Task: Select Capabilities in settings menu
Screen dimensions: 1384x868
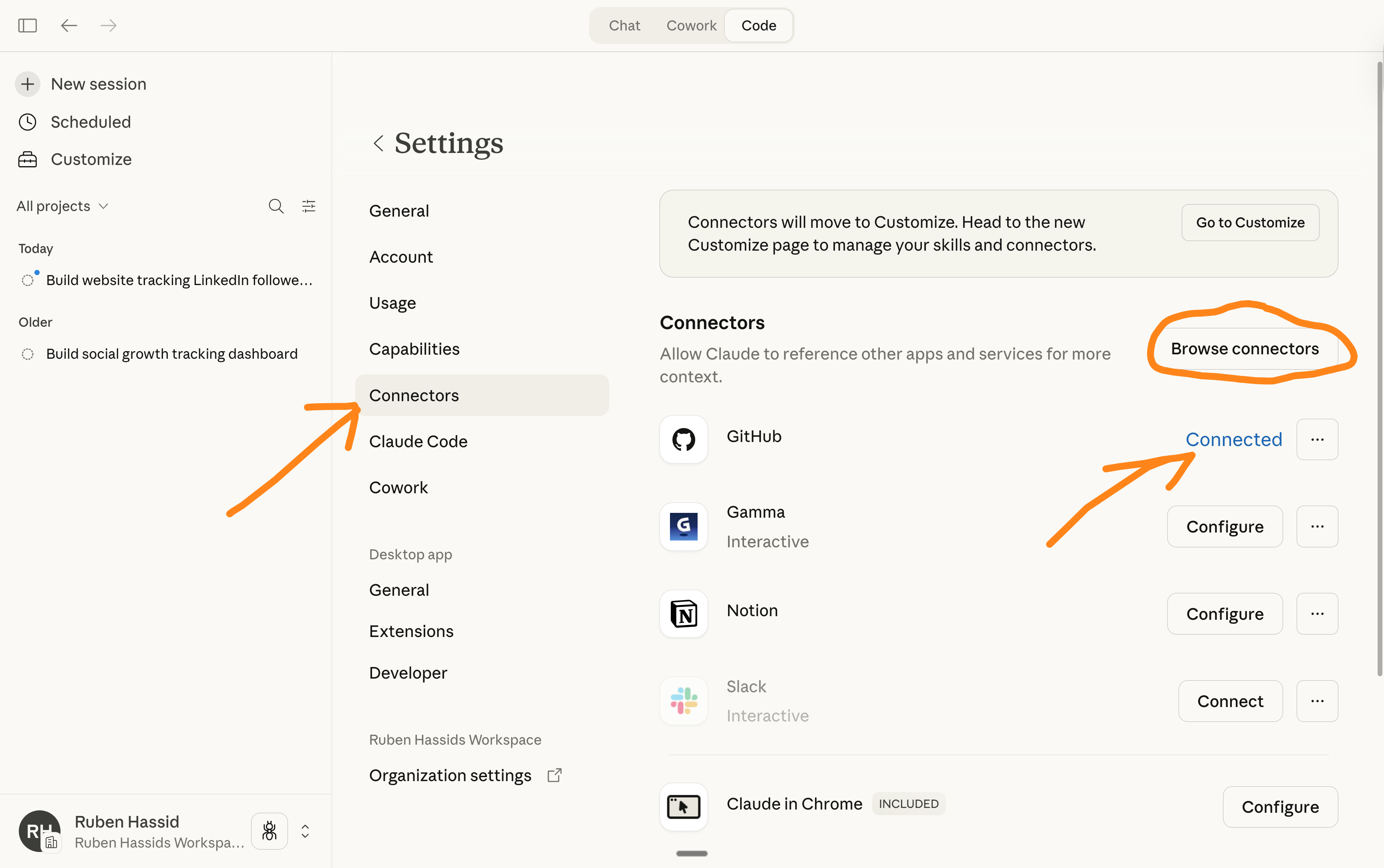Action: 414,349
